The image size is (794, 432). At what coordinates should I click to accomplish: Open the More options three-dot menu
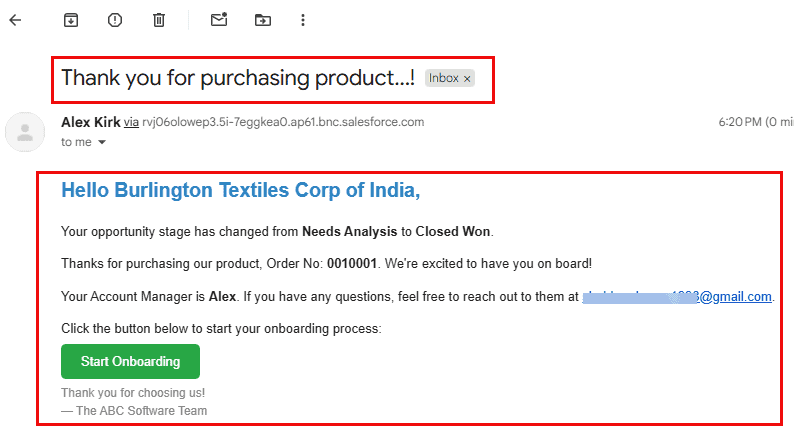pos(304,20)
